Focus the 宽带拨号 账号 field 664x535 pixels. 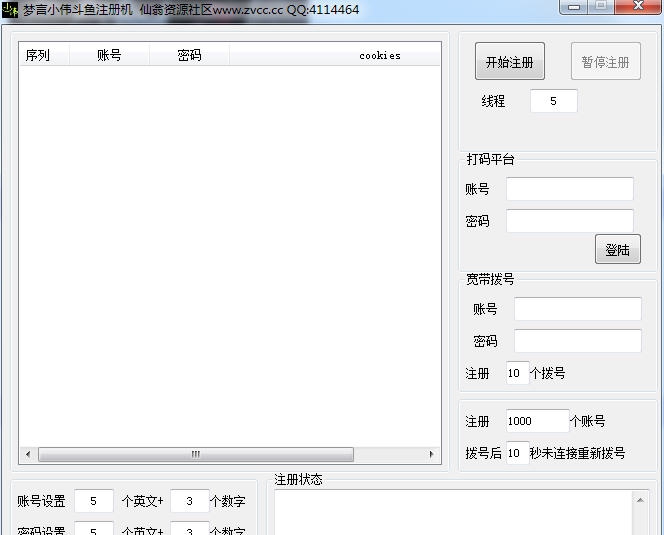[578, 309]
